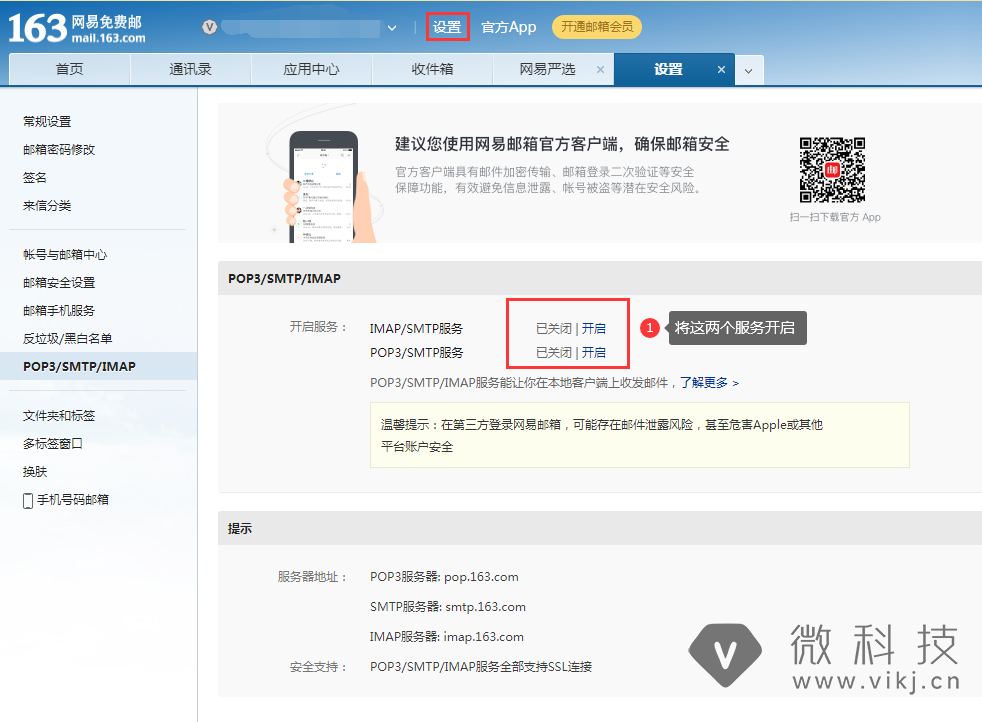
Task: Select 反垃圾/黑白名单 in the sidebar
Action: click(68, 339)
